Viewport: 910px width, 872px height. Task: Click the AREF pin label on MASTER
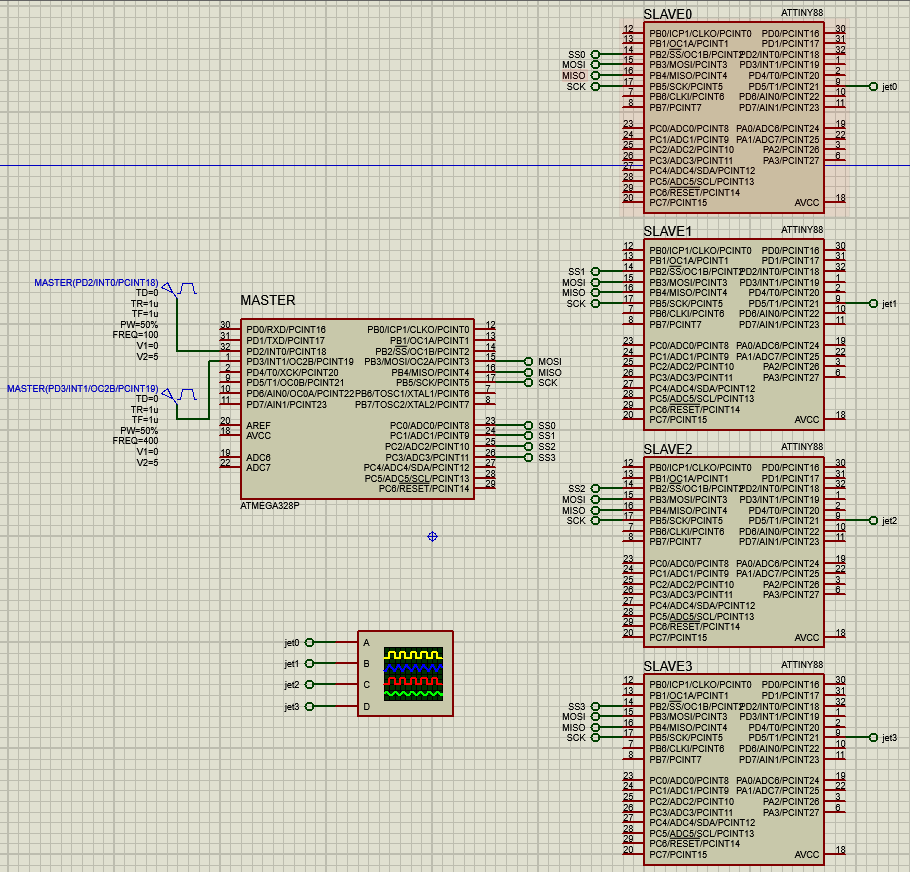[258, 425]
